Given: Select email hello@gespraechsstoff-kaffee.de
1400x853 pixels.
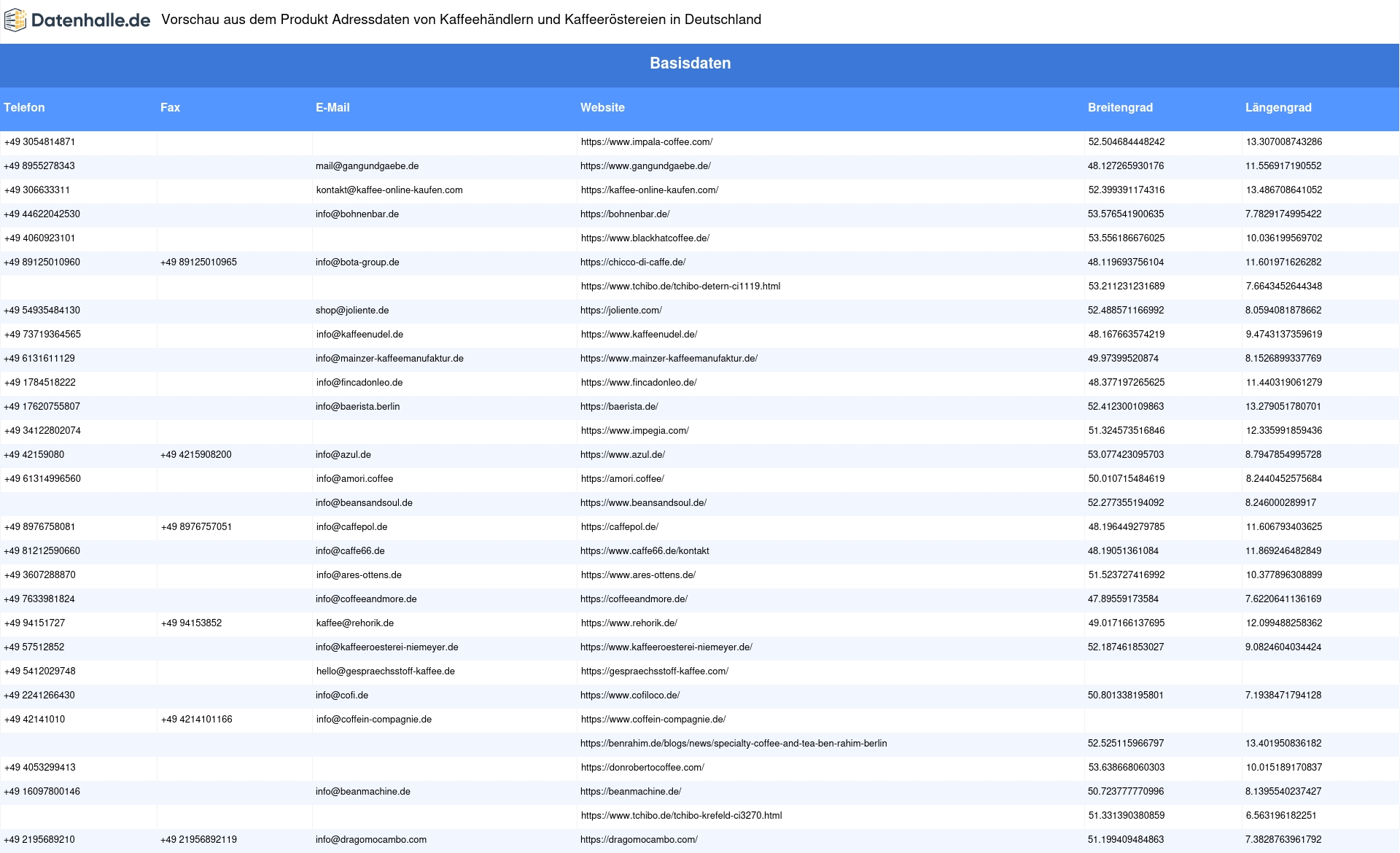Looking at the screenshot, I should 386,671.
